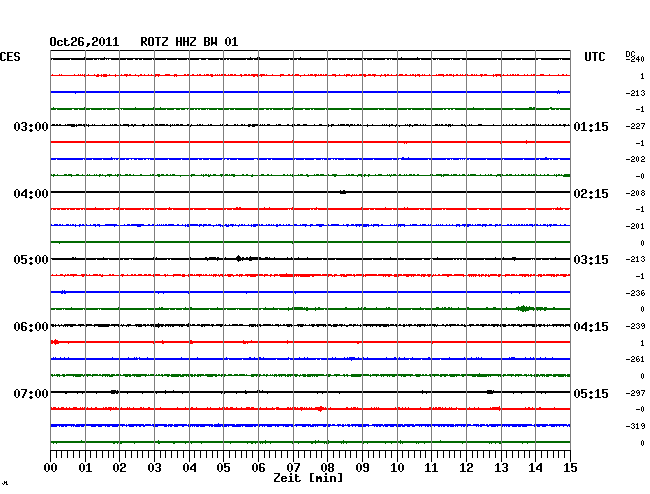Viewport: 650px width, 494px height.
Task: Click the Zeit [min] axis title
Action: click(308, 478)
